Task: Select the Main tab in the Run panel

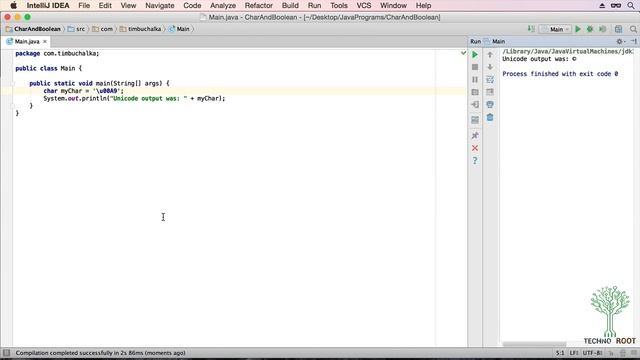Action: (495, 41)
